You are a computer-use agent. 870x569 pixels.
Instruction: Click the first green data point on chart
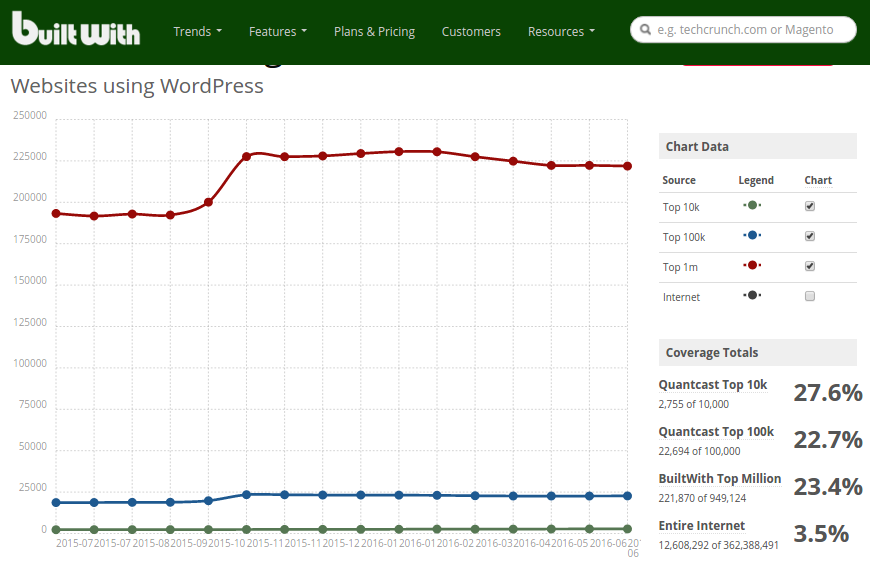coord(56,530)
